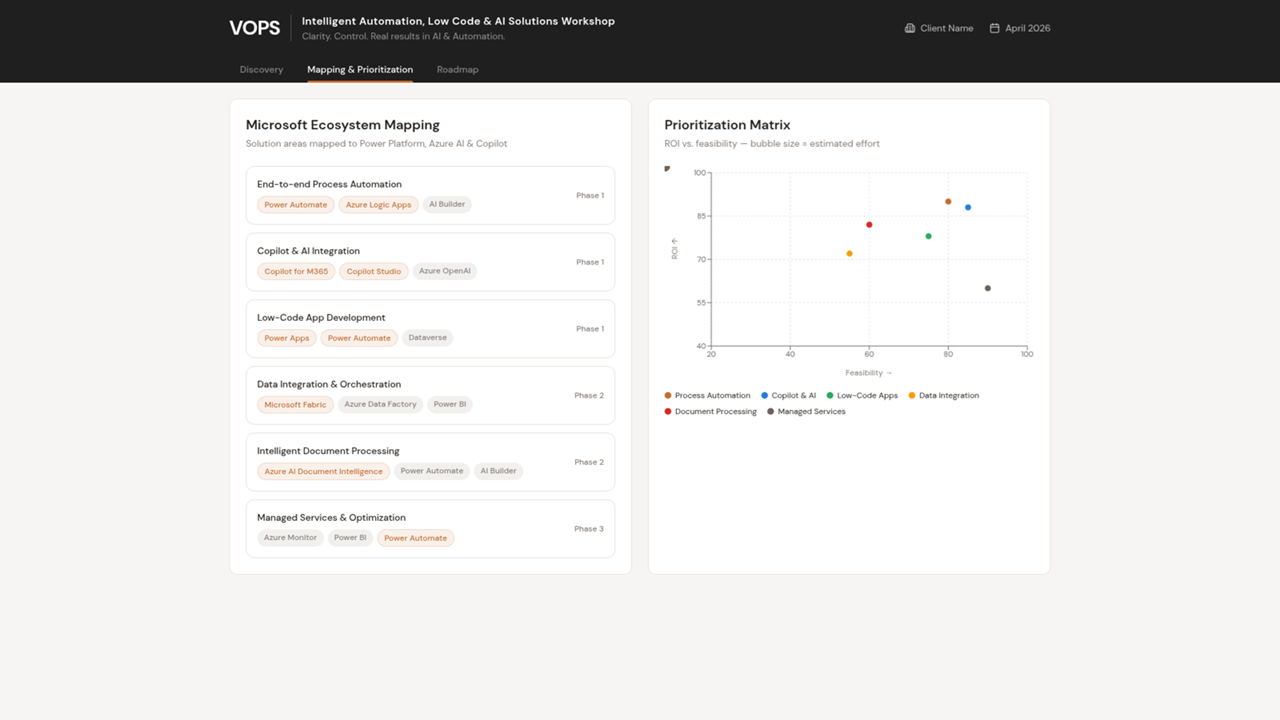Click Phase 2 label on Intelligent Document Processing
Viewport: 1280px width, 720px height.
pyautogui.click(x=589, y=462)
